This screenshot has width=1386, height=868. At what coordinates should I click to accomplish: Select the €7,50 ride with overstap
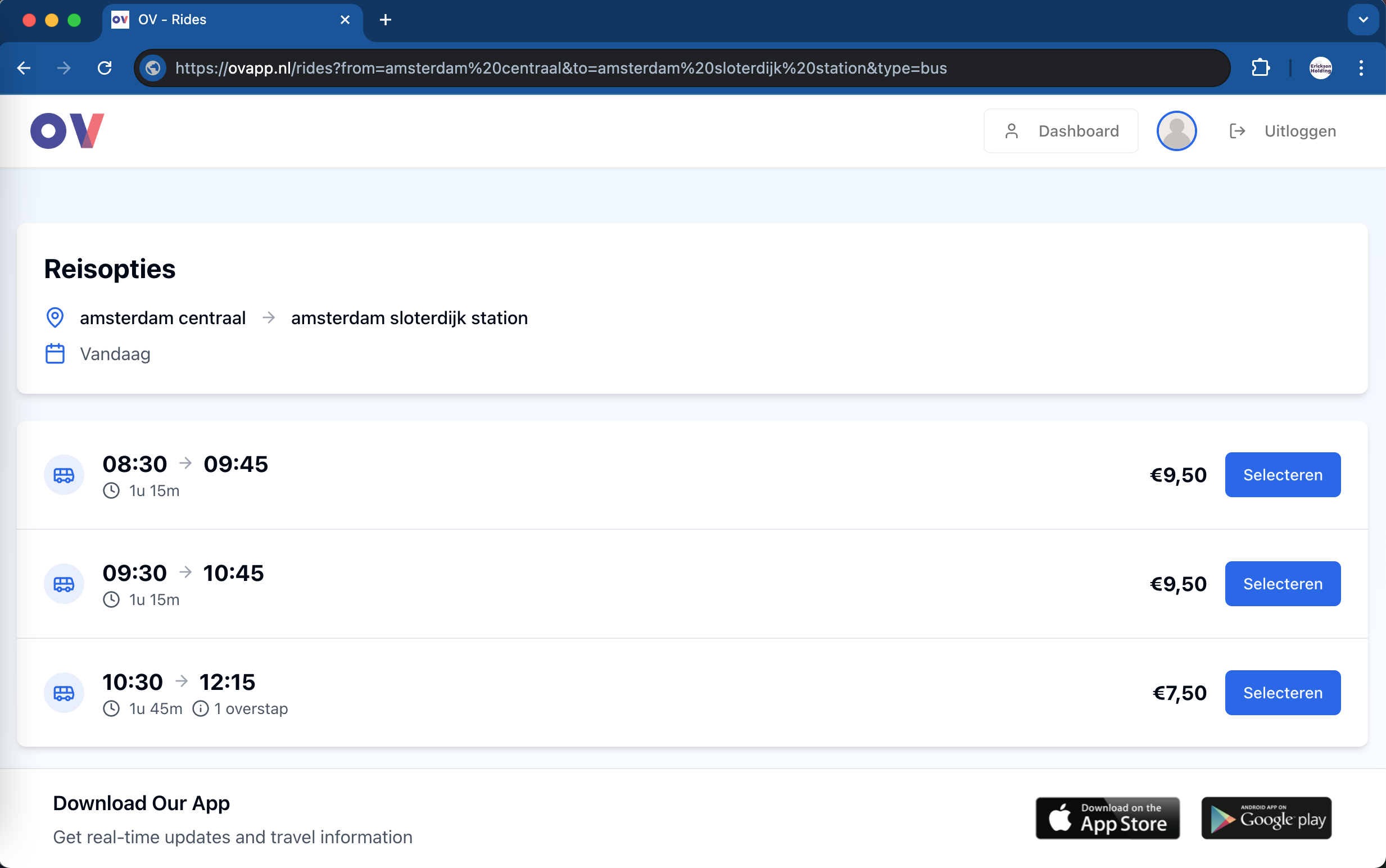click(x=1282, y=692)
